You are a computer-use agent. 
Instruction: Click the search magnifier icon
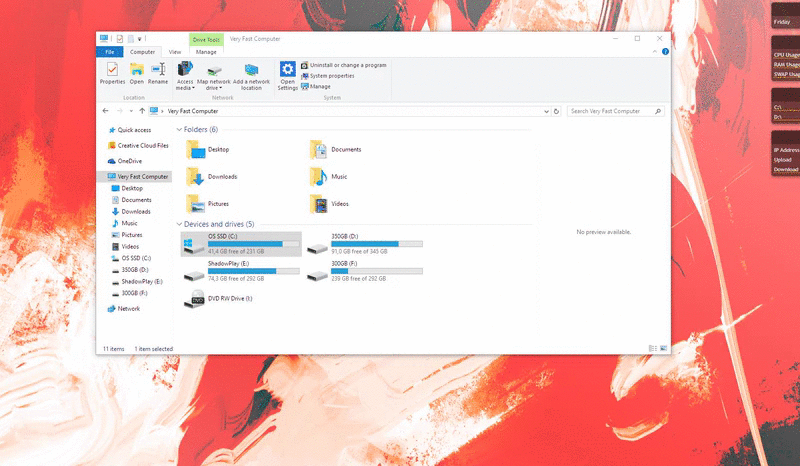click(x=658, y=111)
